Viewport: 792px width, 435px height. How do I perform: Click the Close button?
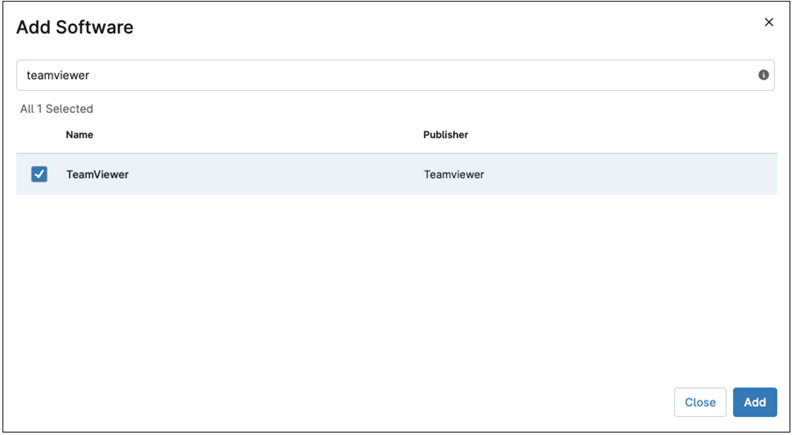[x=700, y=402]
